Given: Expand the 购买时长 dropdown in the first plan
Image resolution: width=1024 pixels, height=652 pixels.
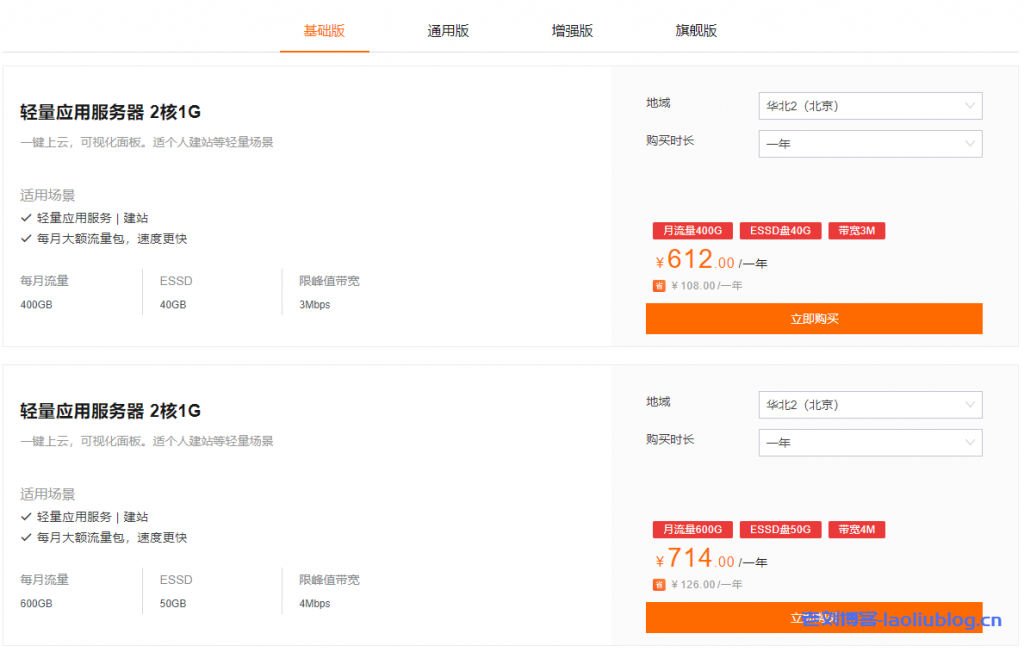Looking at the screenshot, I should click(x=870, y=144).
